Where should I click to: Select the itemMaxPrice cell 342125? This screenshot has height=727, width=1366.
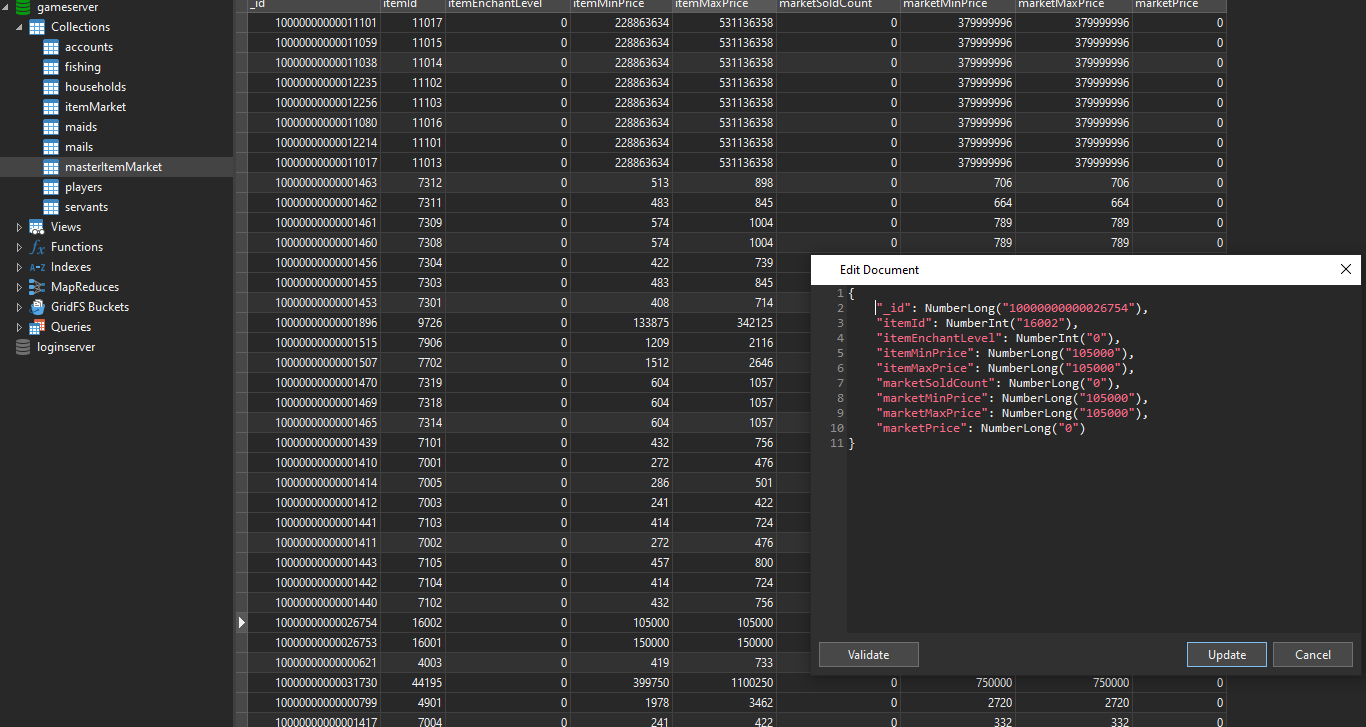[x=724, y=323]
